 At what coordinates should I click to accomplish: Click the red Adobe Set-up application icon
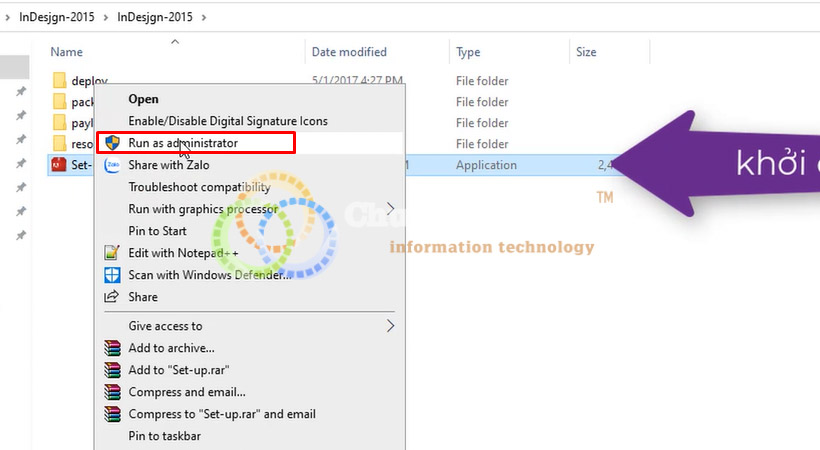click(x=59, y=165)
